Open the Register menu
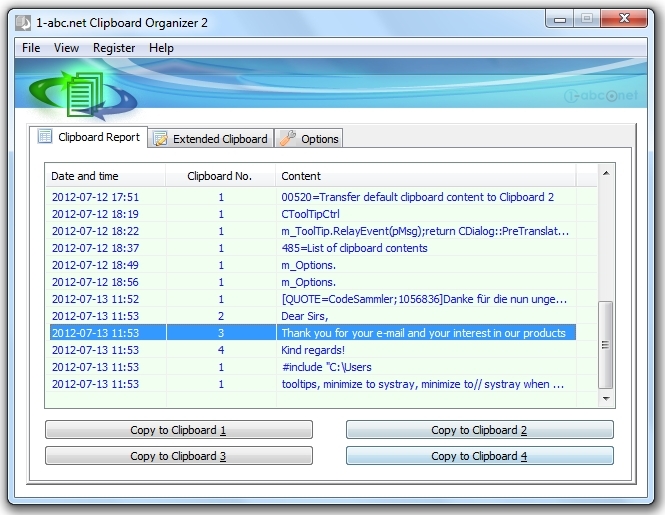Screen dimensions: 665x515 point(114,48)
